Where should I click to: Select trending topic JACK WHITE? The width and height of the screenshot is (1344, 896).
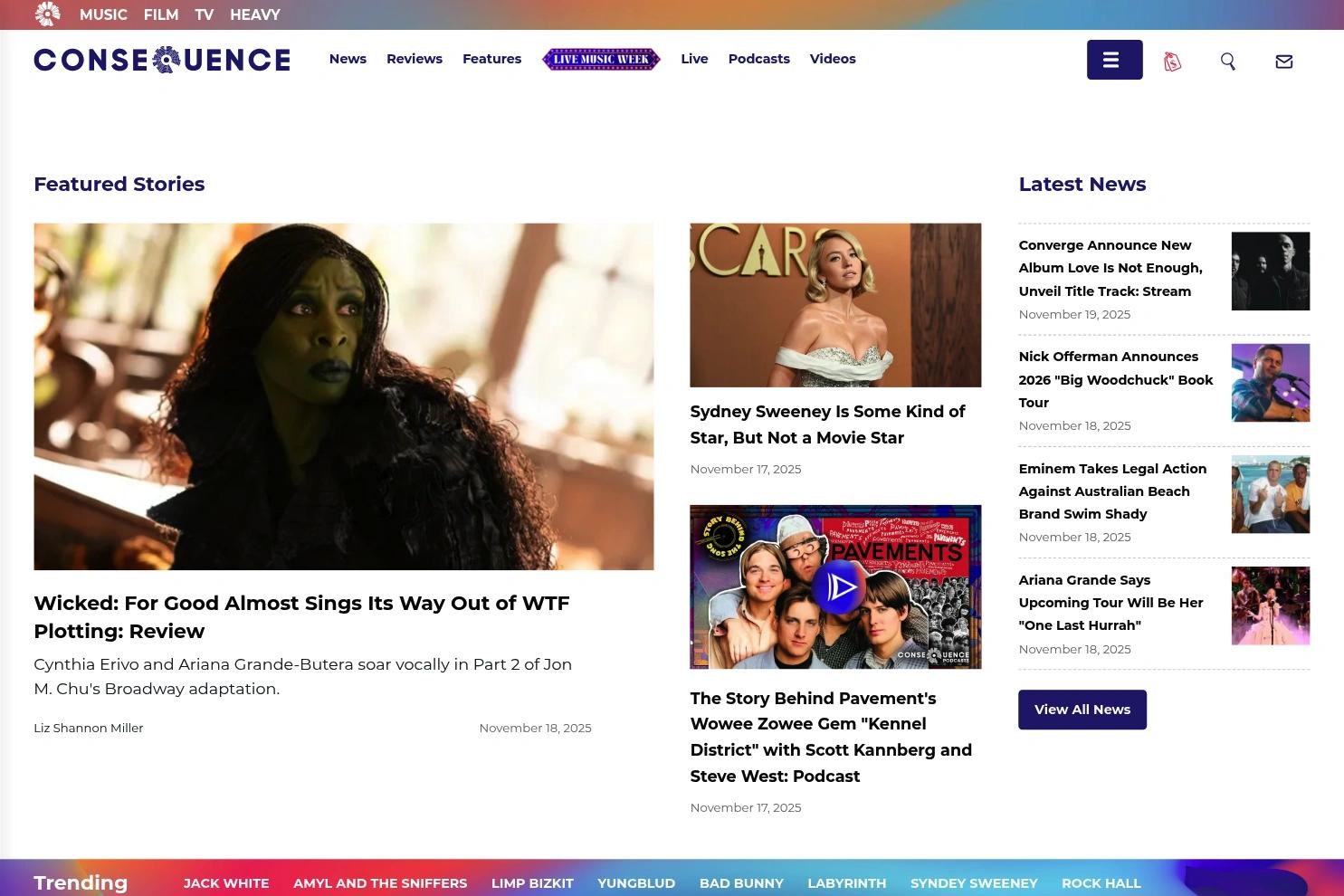pos(226,883)
